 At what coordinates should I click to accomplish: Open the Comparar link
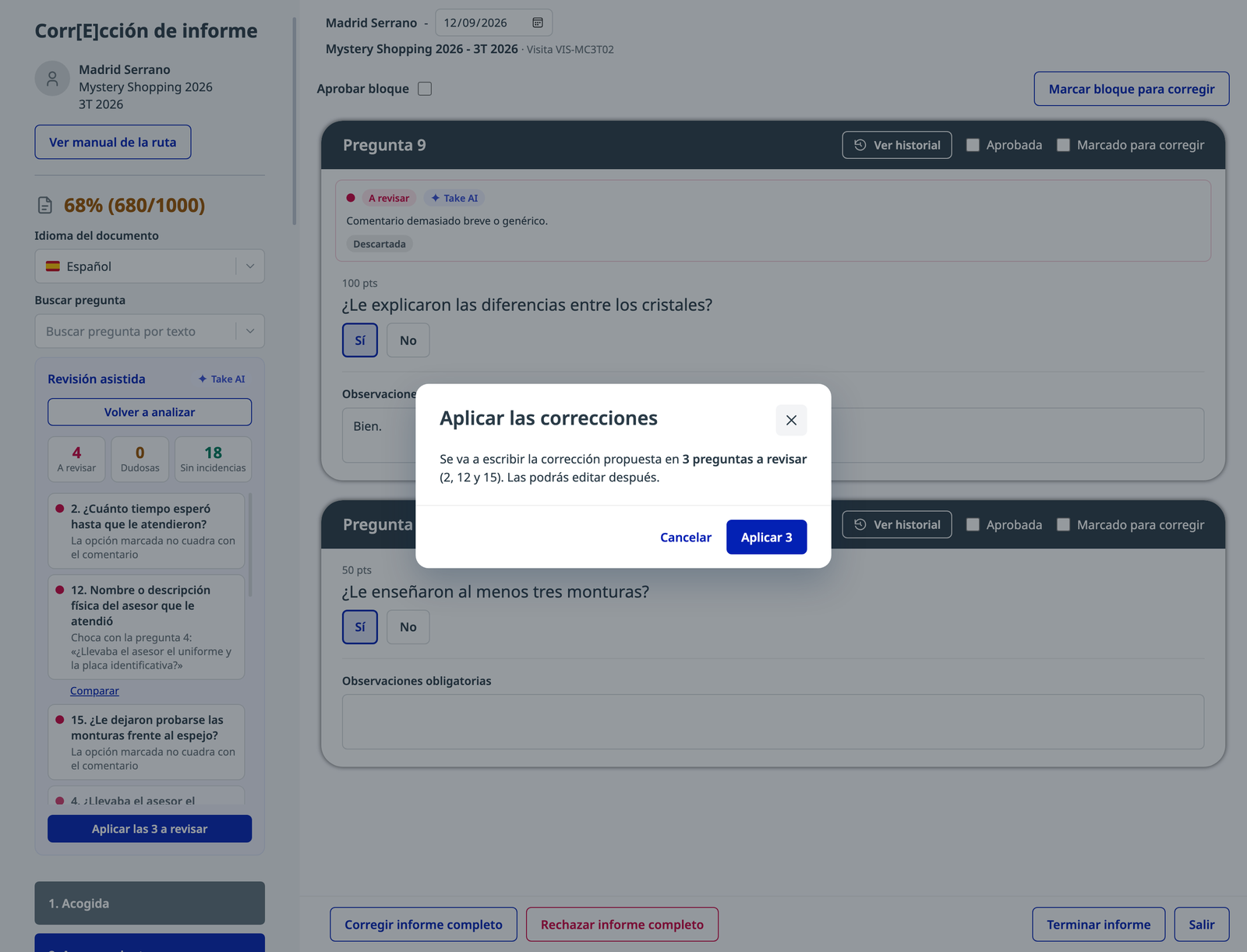point(94,691)
